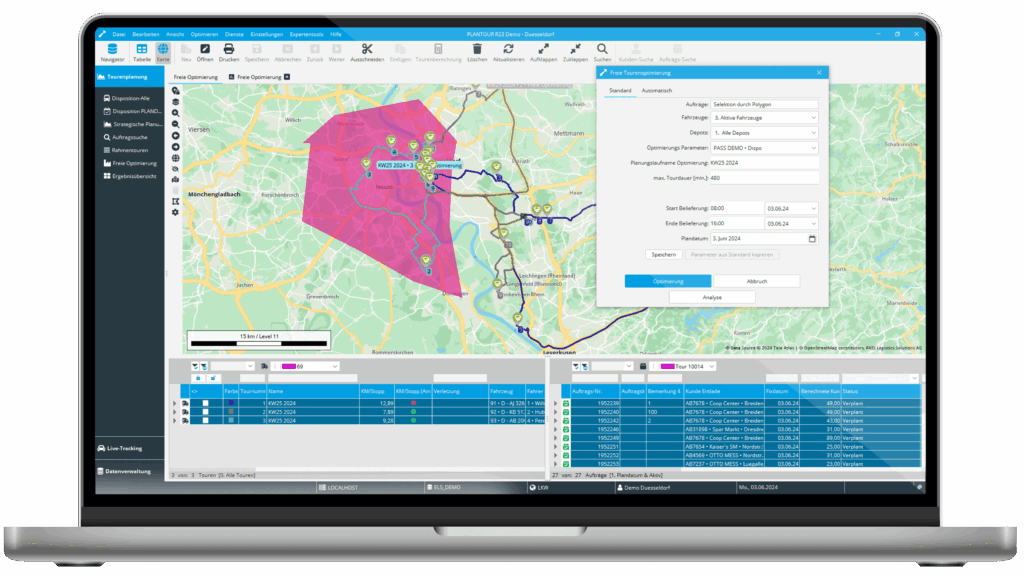The image size is (1024, 576).
Task: Click the Löschen trash icon
Action: point(477,49)
